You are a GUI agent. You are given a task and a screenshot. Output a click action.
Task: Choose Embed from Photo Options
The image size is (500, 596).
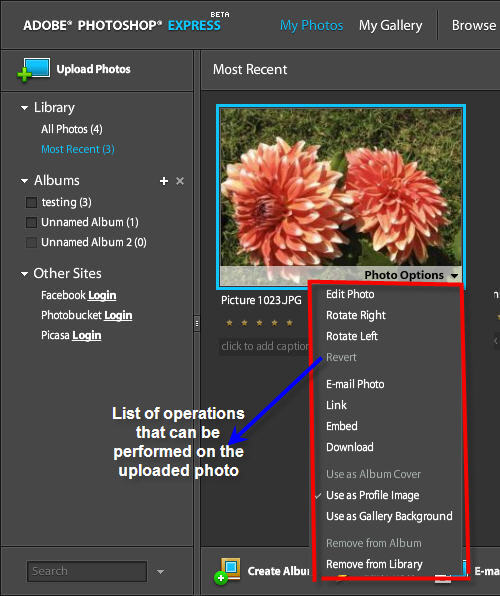(342, 426)
